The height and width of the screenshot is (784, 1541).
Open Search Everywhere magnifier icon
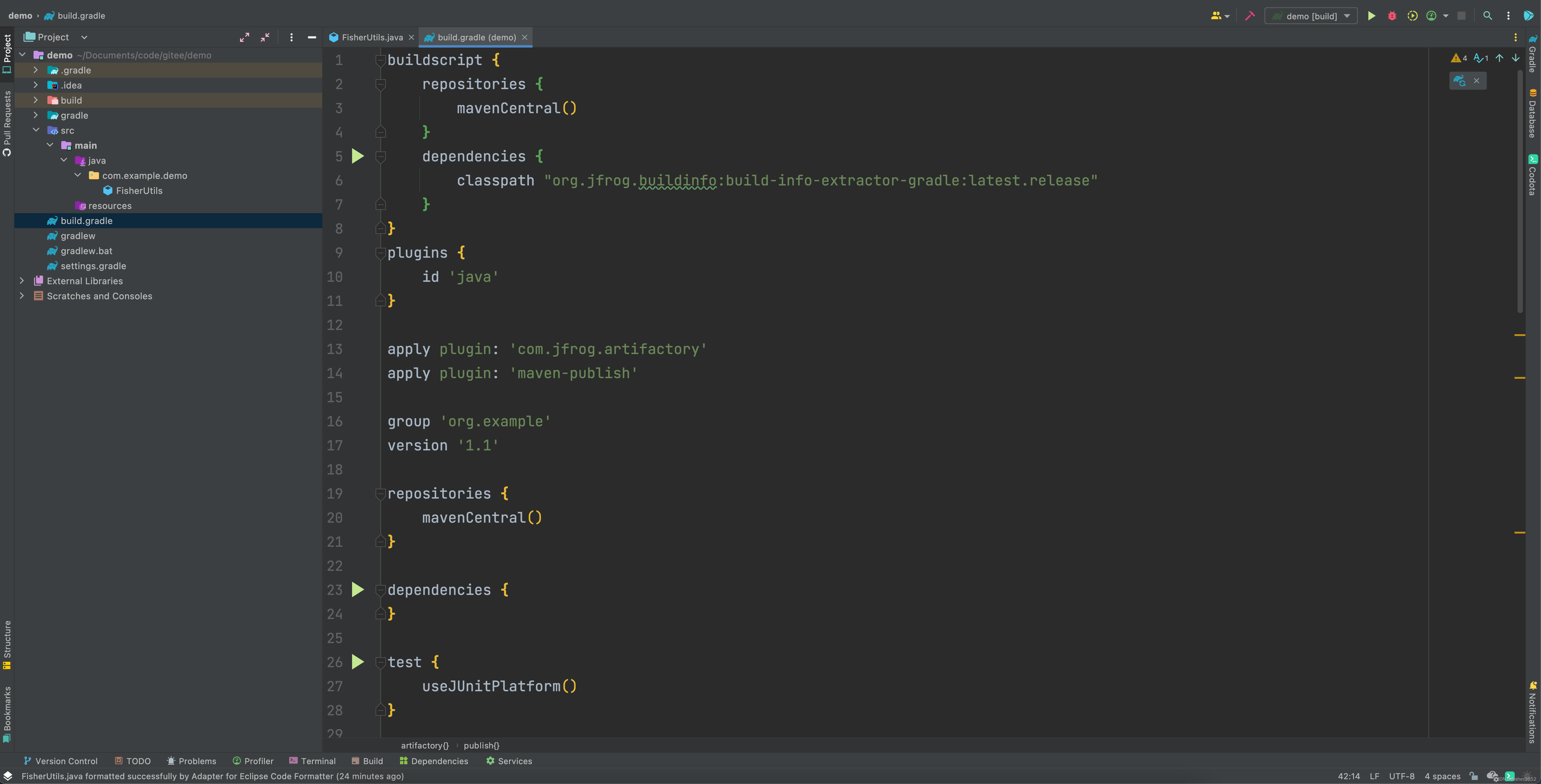1488,16
